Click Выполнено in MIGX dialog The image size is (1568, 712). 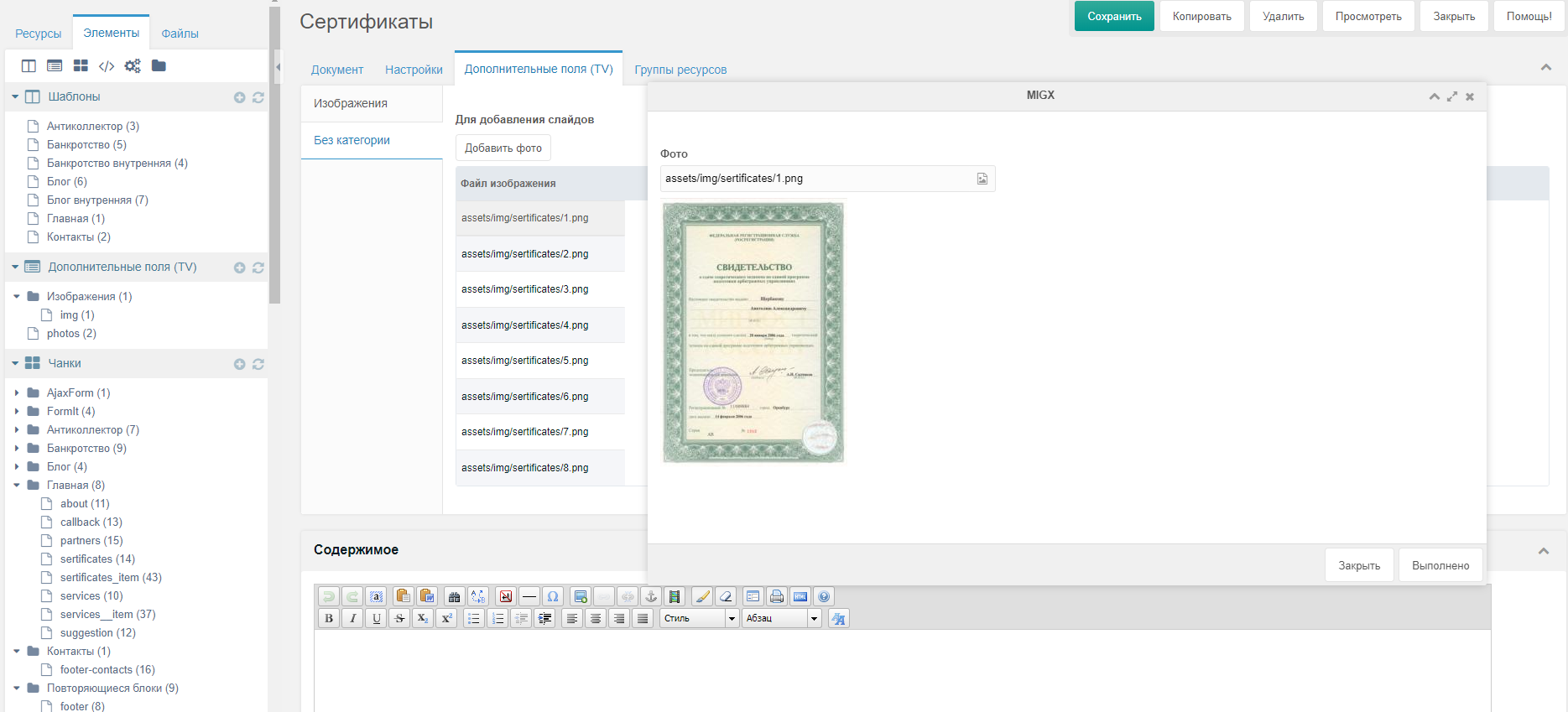[x=1440, y=565]
